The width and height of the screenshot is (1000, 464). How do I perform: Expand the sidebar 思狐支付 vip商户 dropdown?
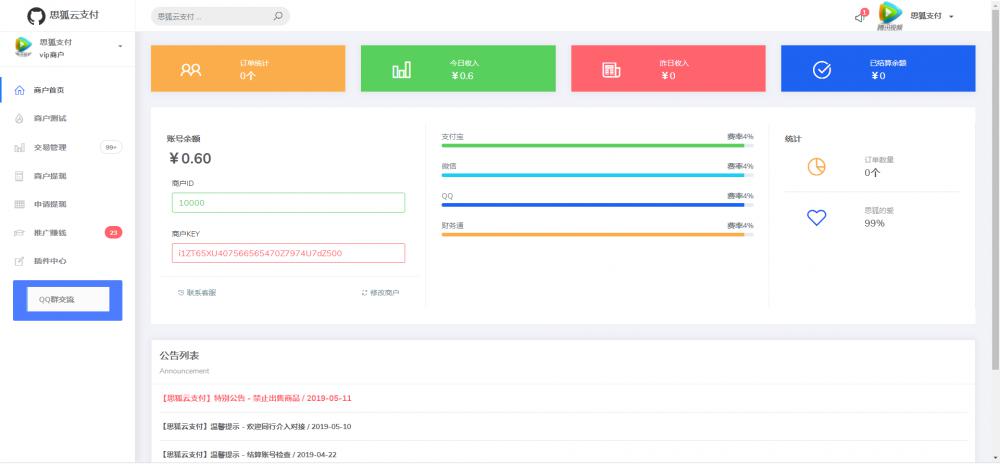[x=120, y=47]
